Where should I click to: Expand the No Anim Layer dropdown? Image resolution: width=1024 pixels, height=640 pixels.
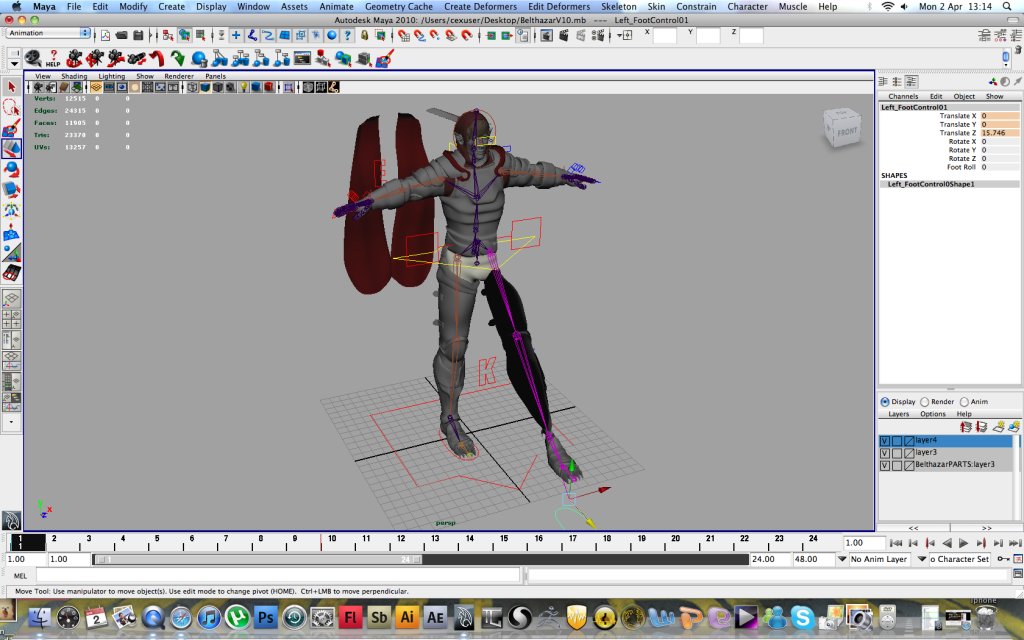(x=840, y=559)
